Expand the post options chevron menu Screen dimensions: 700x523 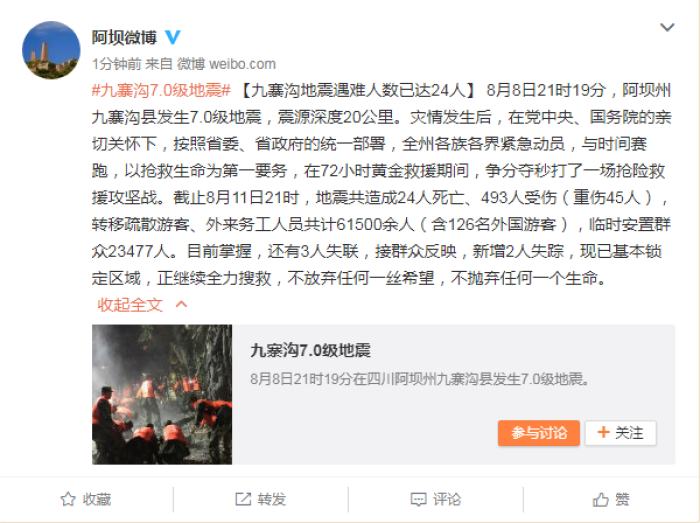pyautogui.click(x=667, y=27)
